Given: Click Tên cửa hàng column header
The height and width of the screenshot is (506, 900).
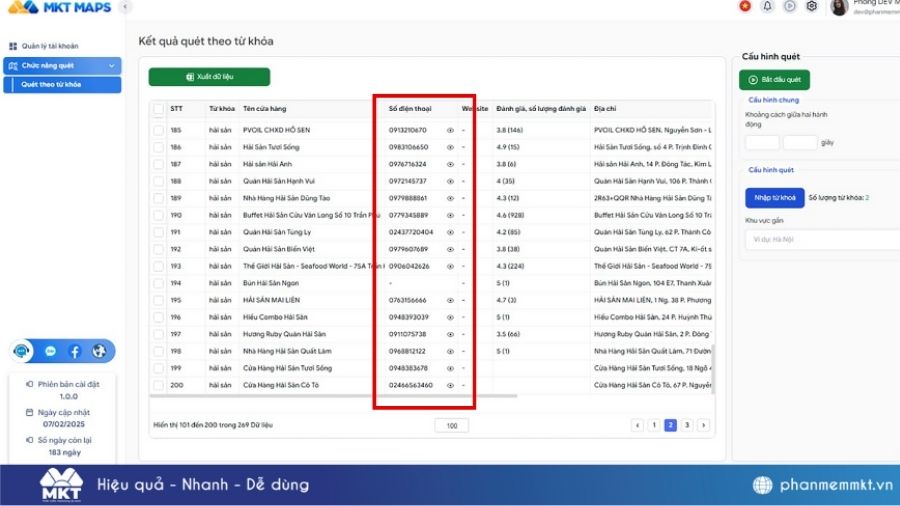Looking at the screenshot, I should (264, 109).
